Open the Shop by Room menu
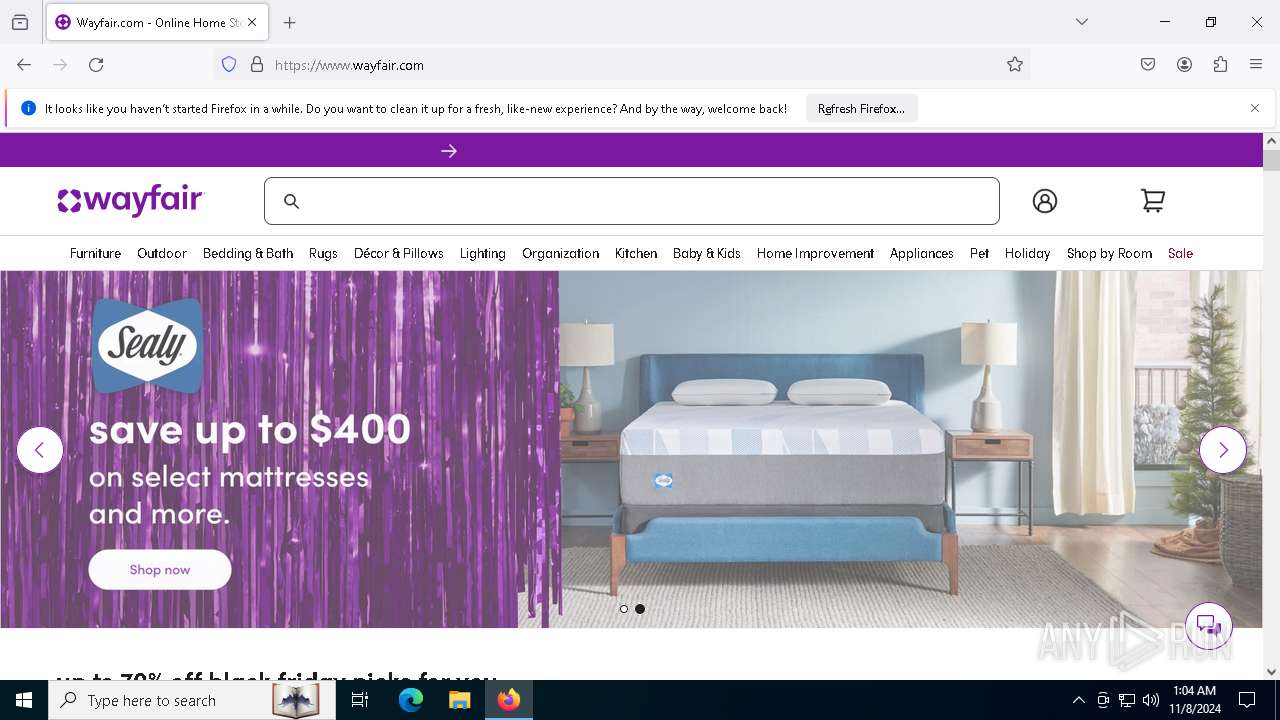This screenshot has height=720, width=1280. (x=1109, y=253)
